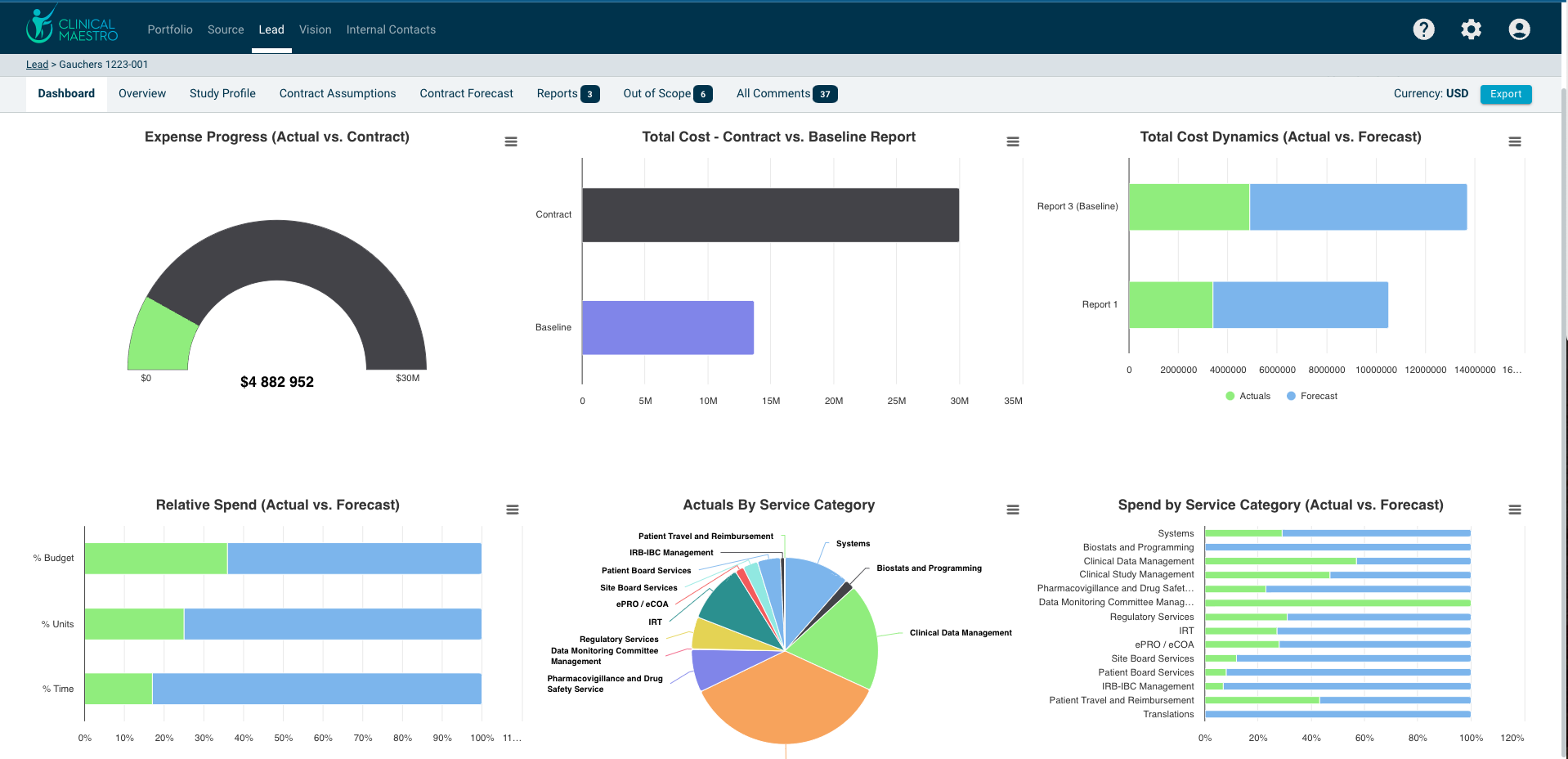Image resolution: width=1568 pixels, height=759 pixels.
Task: Open the Study Profile tab
Action: pos(222,93)
